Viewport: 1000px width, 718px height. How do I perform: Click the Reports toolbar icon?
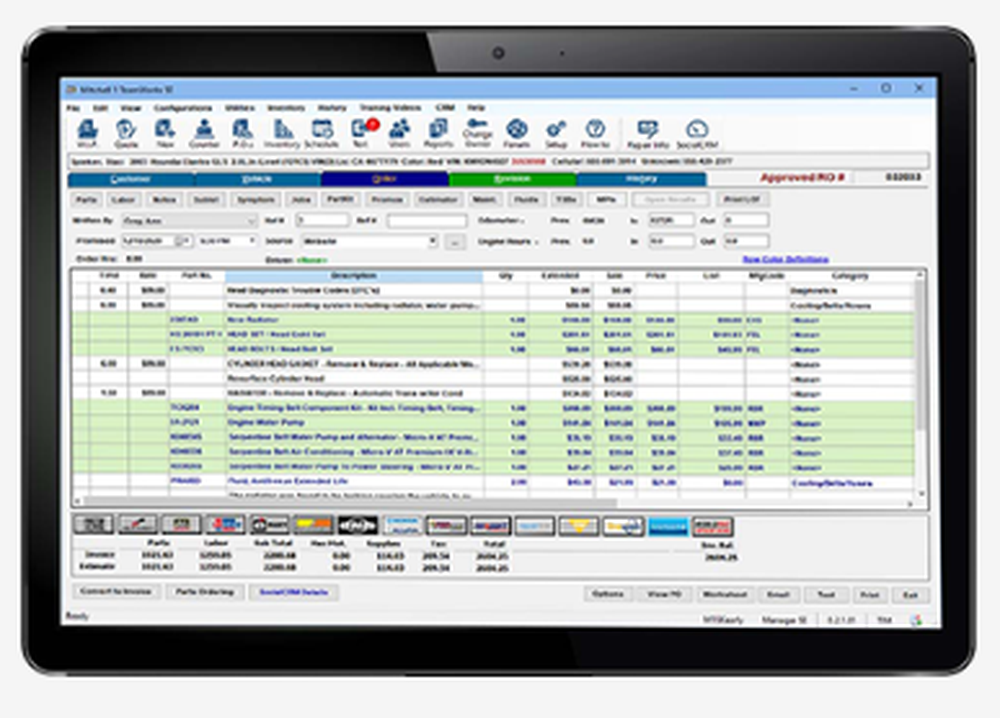pyautogui.click(x=438, y=134)
